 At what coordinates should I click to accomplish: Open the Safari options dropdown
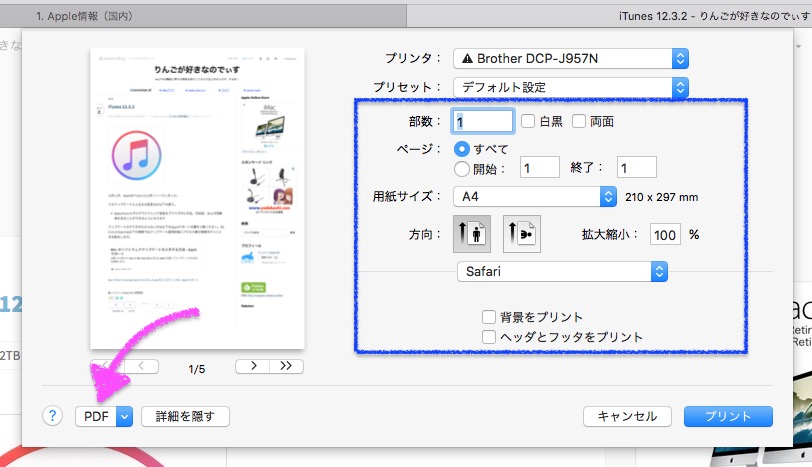tap(562, 271)
